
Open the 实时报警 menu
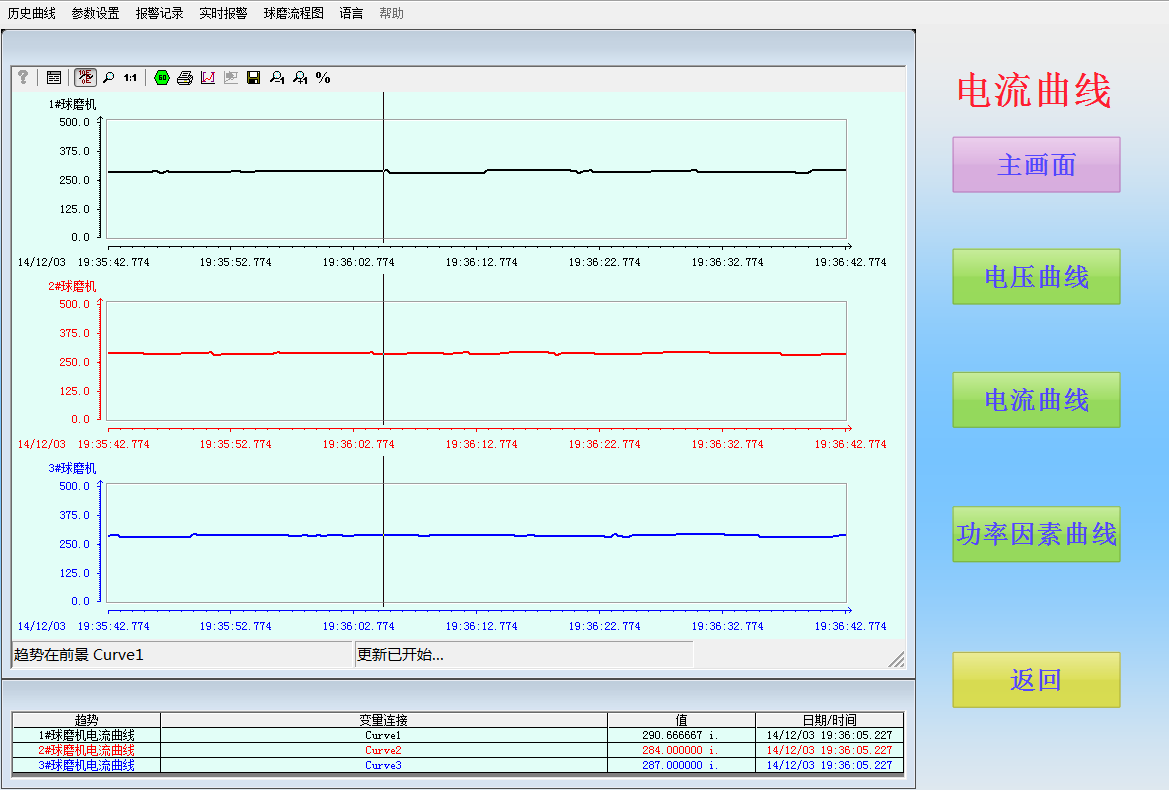[x=224, y=13]
